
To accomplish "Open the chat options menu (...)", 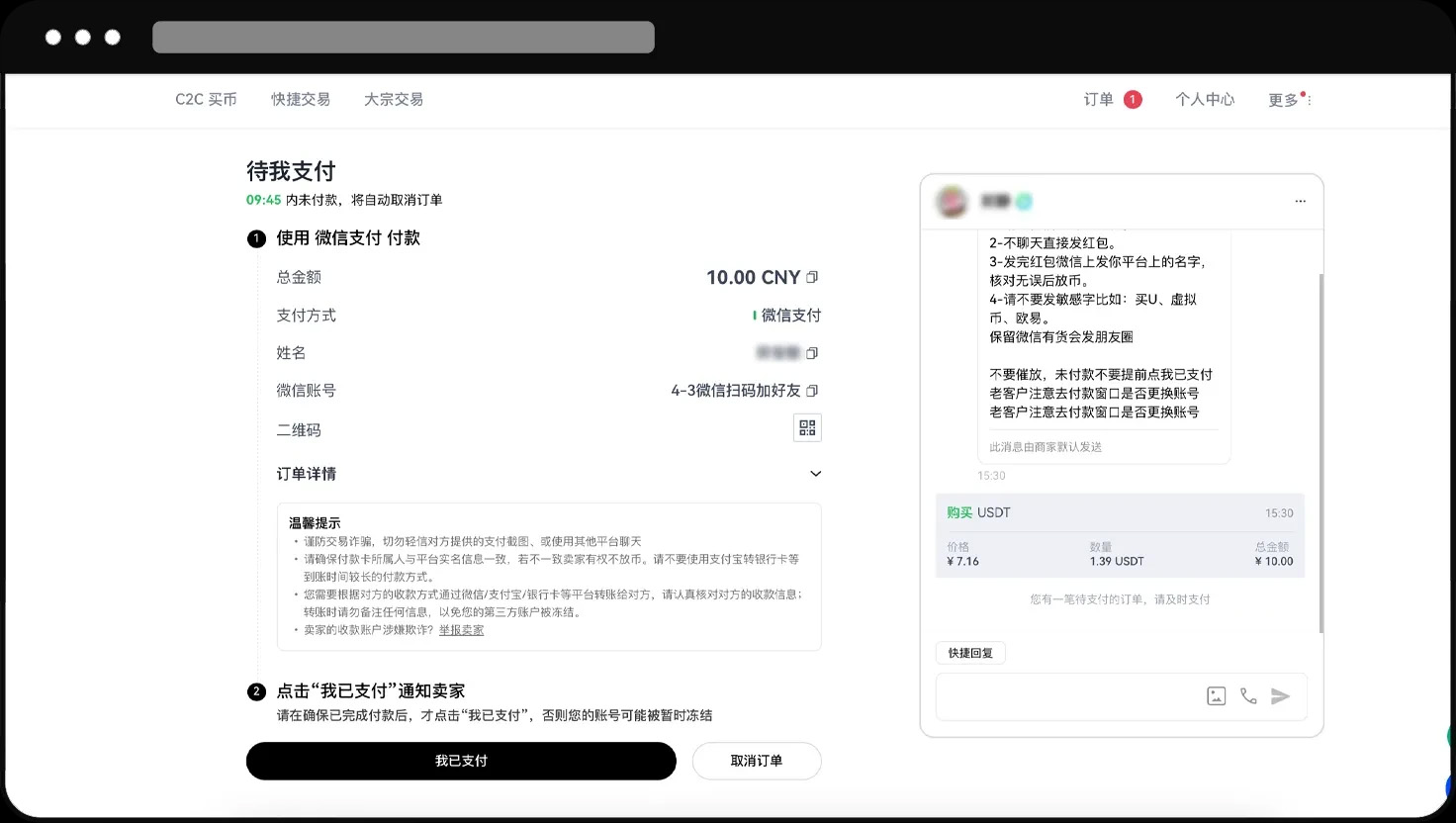I will coord(1300,200).
